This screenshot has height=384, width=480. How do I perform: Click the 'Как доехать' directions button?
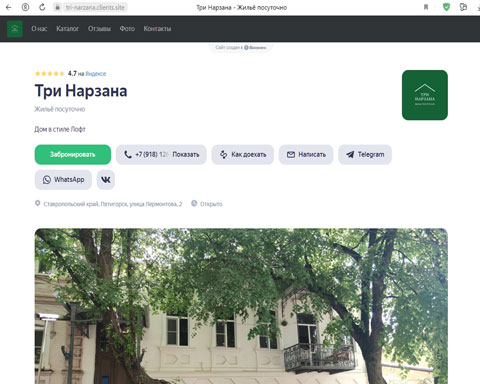coord(243,155)
